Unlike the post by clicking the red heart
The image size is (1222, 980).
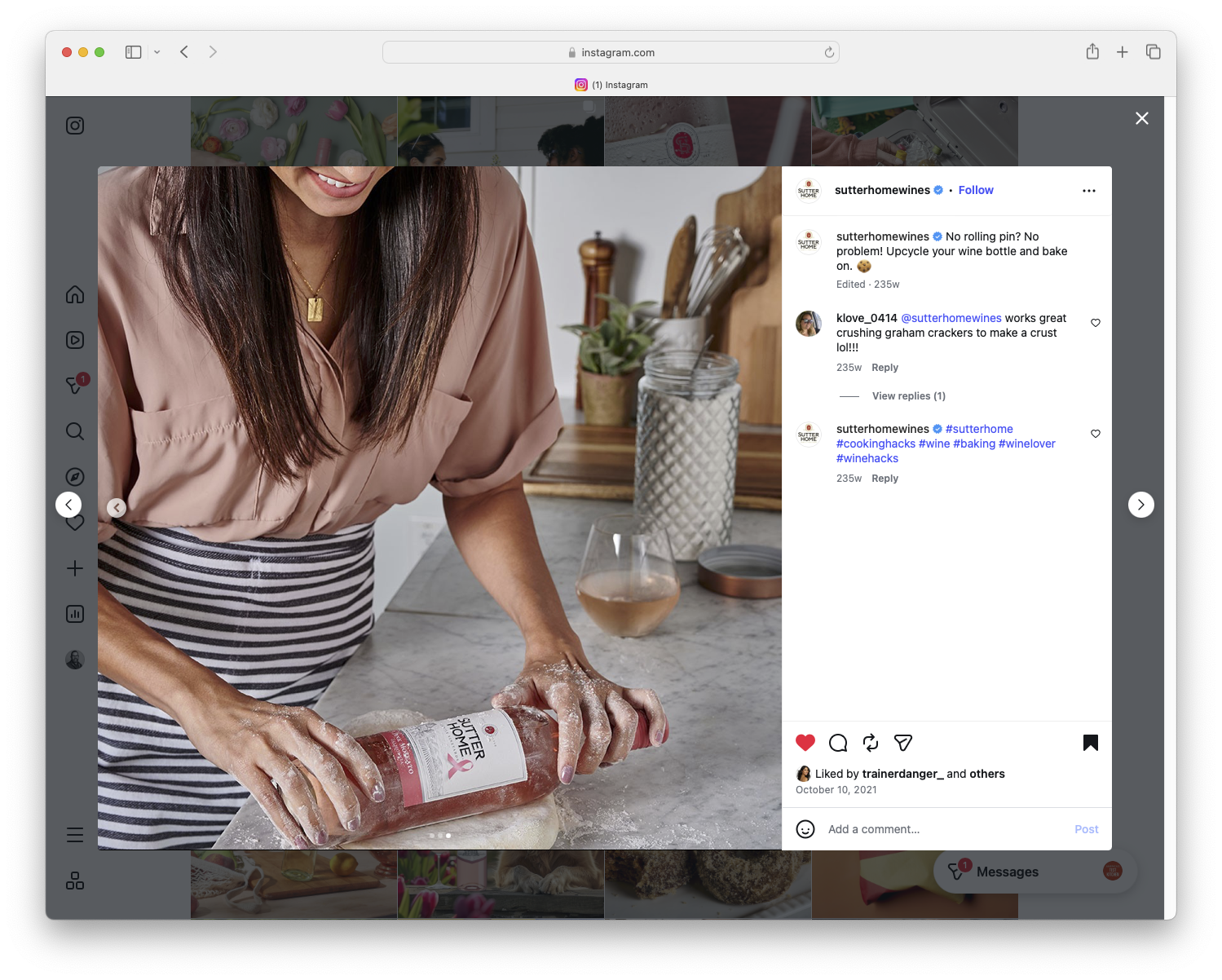click(x=805, y=743)
